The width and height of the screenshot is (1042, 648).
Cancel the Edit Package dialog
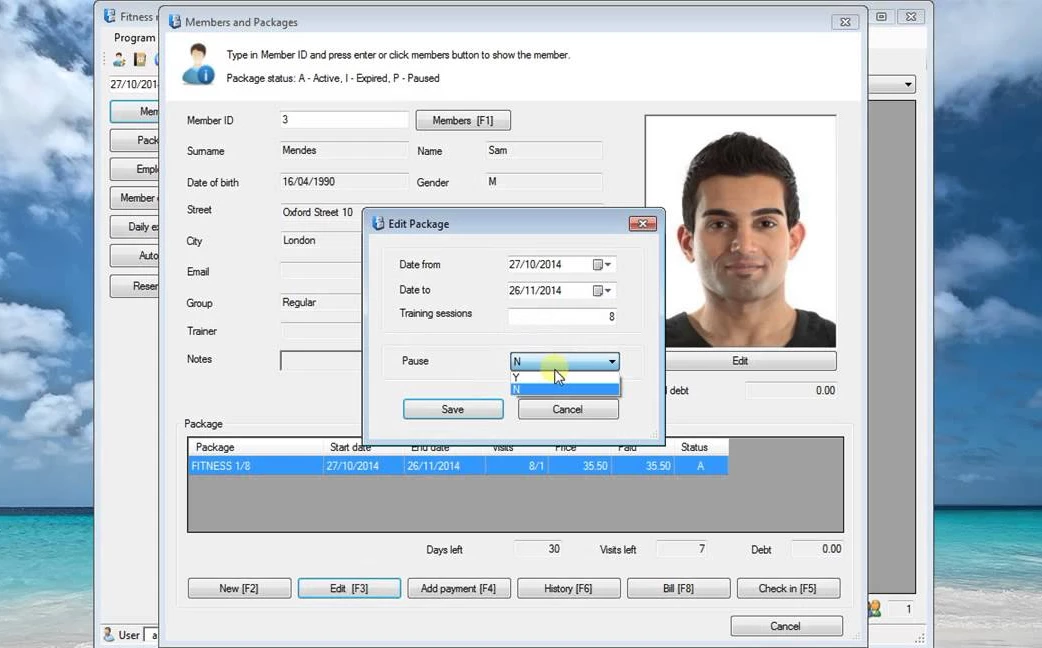click(x=567, y=409)
